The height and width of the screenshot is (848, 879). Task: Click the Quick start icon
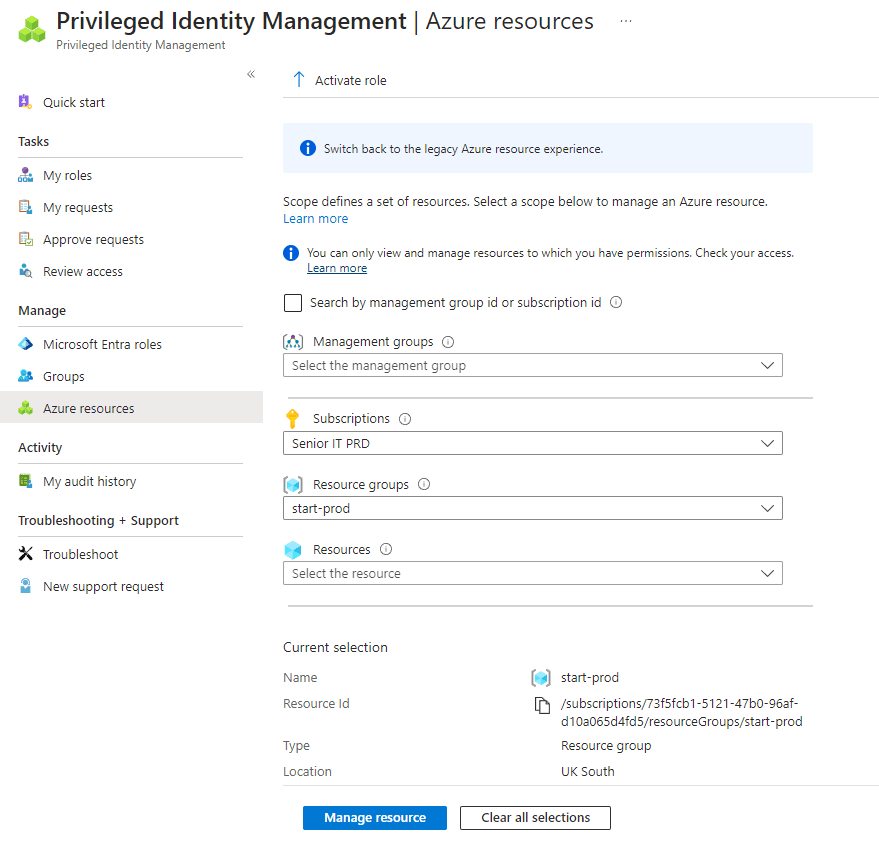25,101
